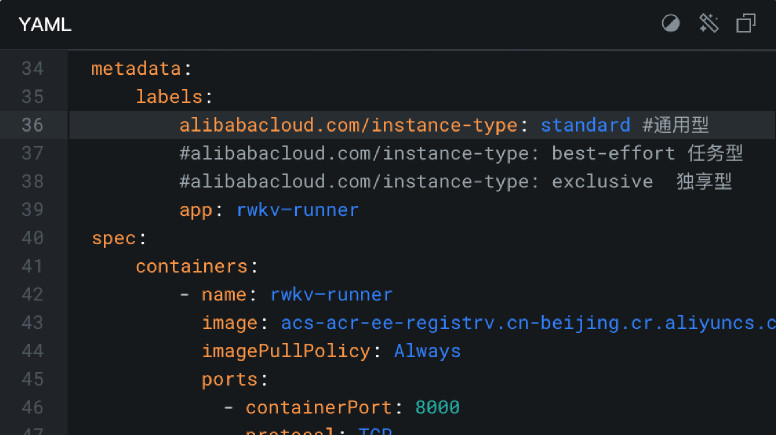Image resolution: width=776 pixels, height=435 pixels.
Task: Click the 'containers' key
Action: pyautogui.click(x=192, y=266)
